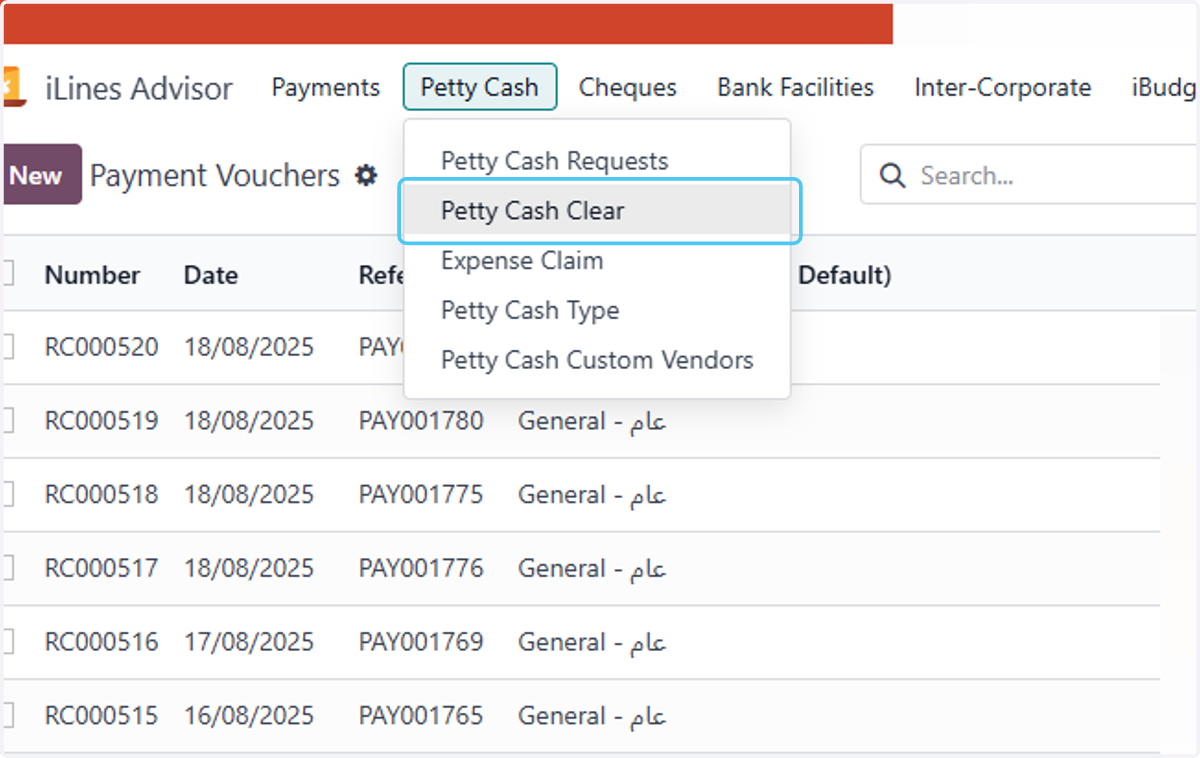Click date 18/08/2025 in row RC000520

click(249, 347)
